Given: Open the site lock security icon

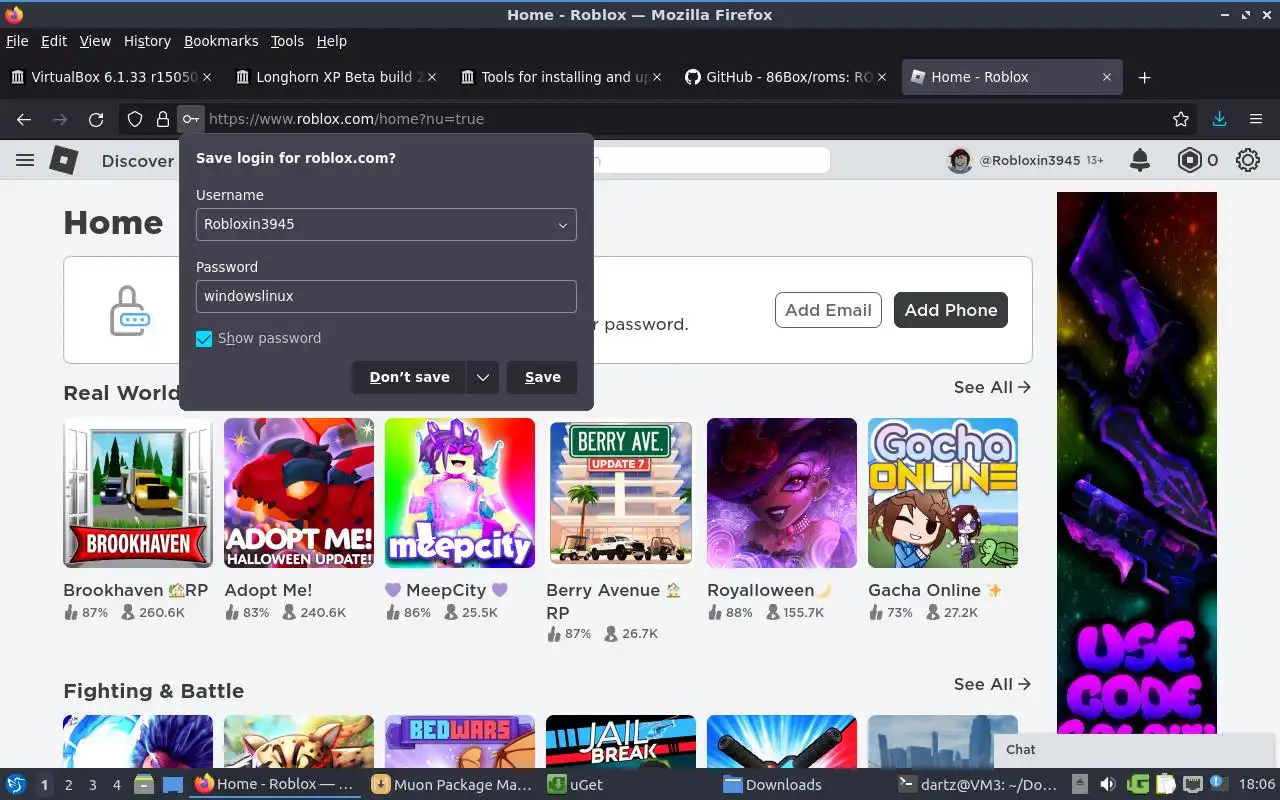Looking at the screenshot, I should tap(163, 119).
